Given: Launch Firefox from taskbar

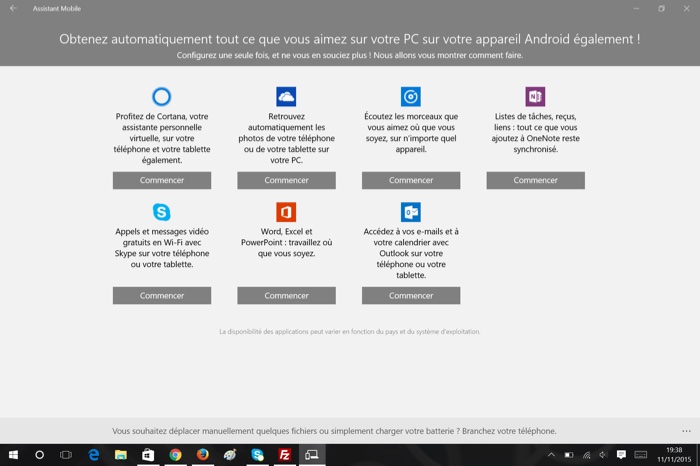Looking at the screenshot, I should pyautogui.click(x=203, y=455).
